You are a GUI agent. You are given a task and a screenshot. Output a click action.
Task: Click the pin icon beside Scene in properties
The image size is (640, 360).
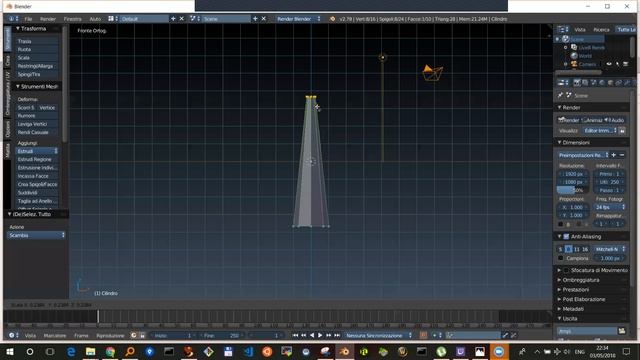pyautogui.click(x=560, y=95)
